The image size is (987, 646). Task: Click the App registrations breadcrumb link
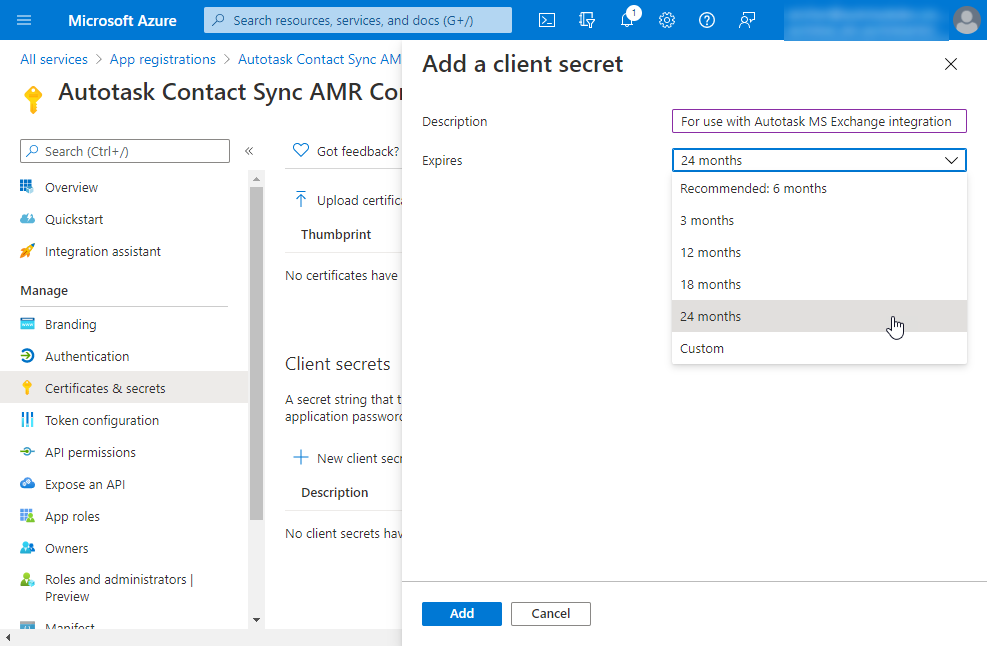tap(162, 59)
